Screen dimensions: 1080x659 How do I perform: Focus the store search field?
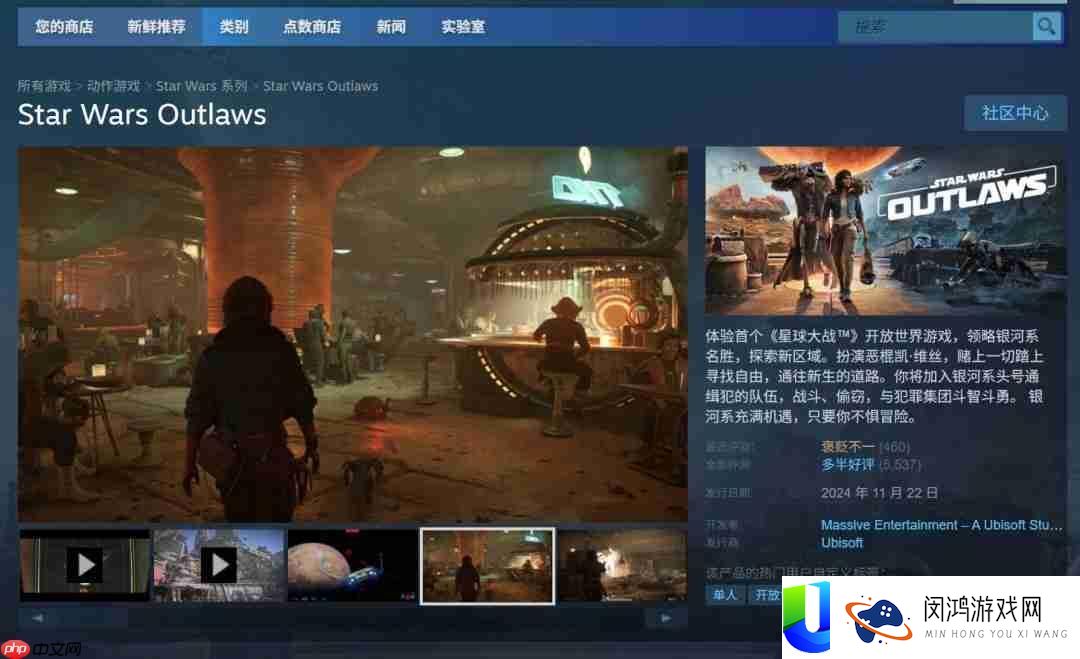pyautogui.click(x=935, y=27)
